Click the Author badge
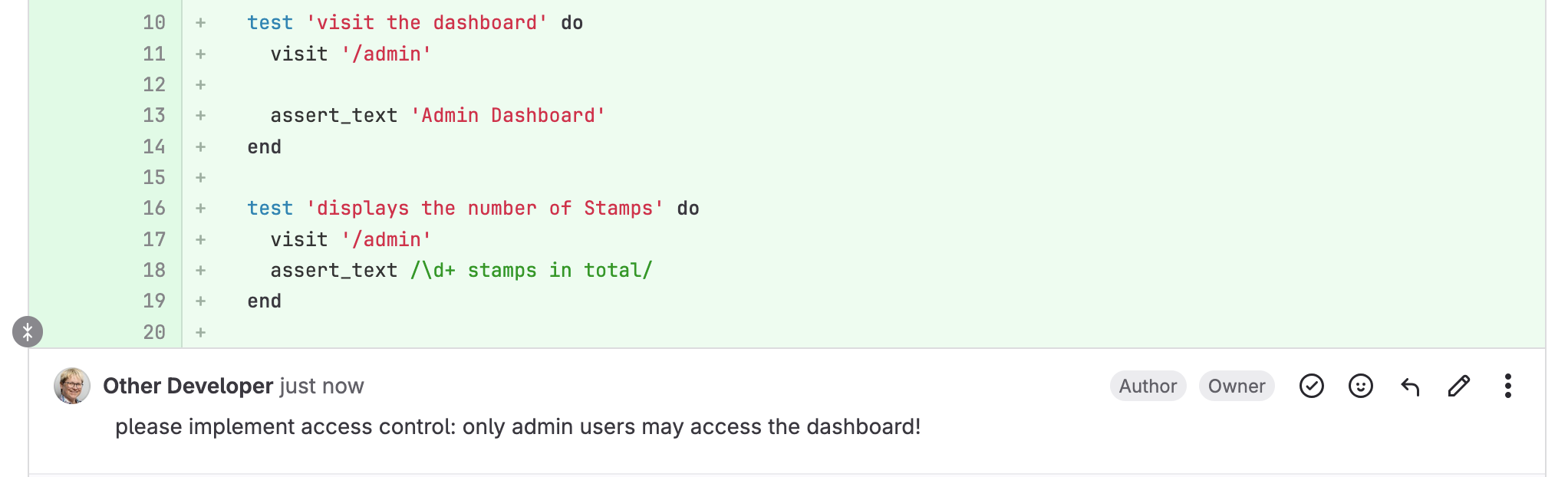The width and height of the screenshot is (1568, 477). point(1148,386)
